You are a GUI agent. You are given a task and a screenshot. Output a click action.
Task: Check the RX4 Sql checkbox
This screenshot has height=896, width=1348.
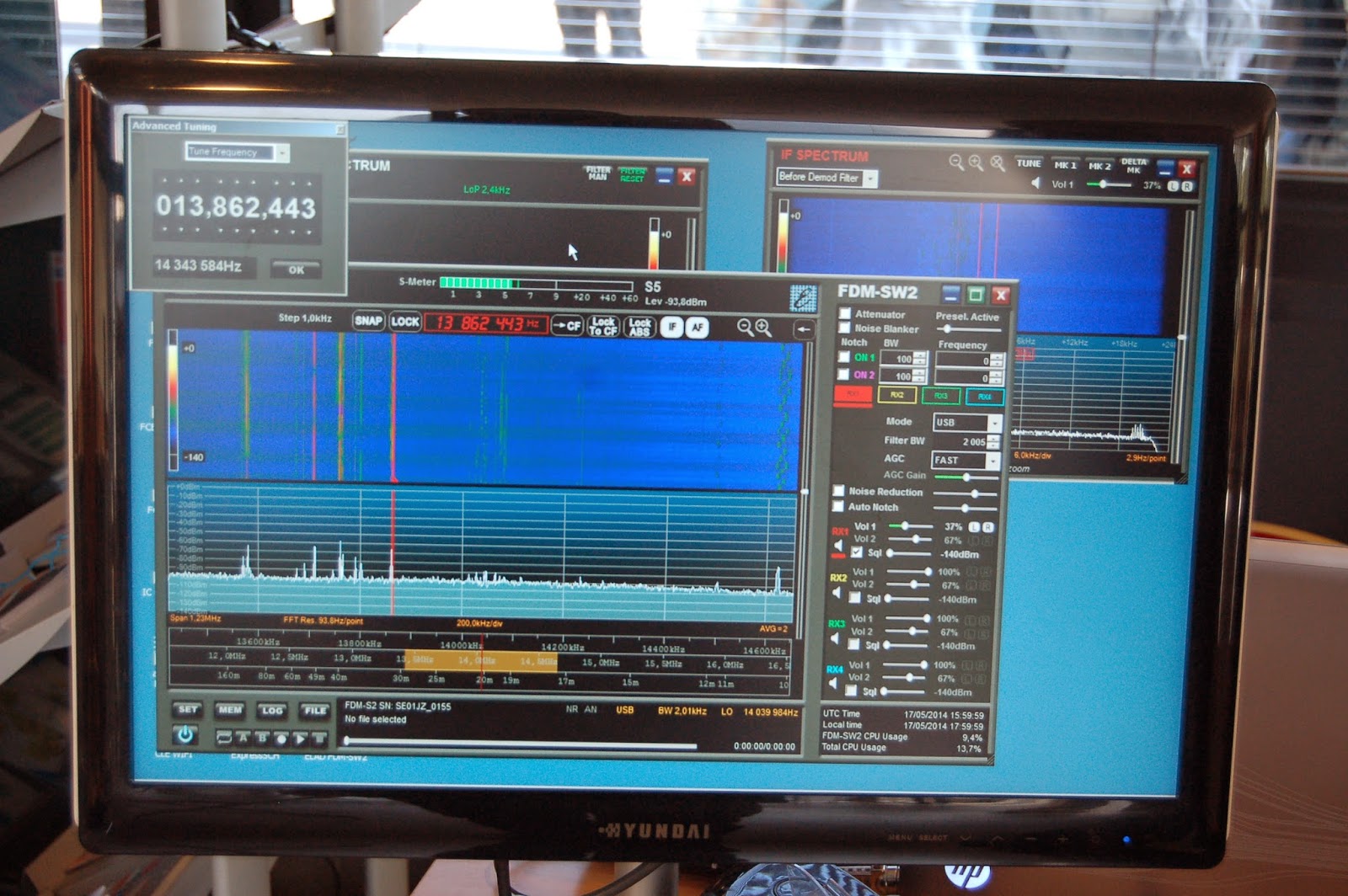pyautogui.click(x=852, y=691)
